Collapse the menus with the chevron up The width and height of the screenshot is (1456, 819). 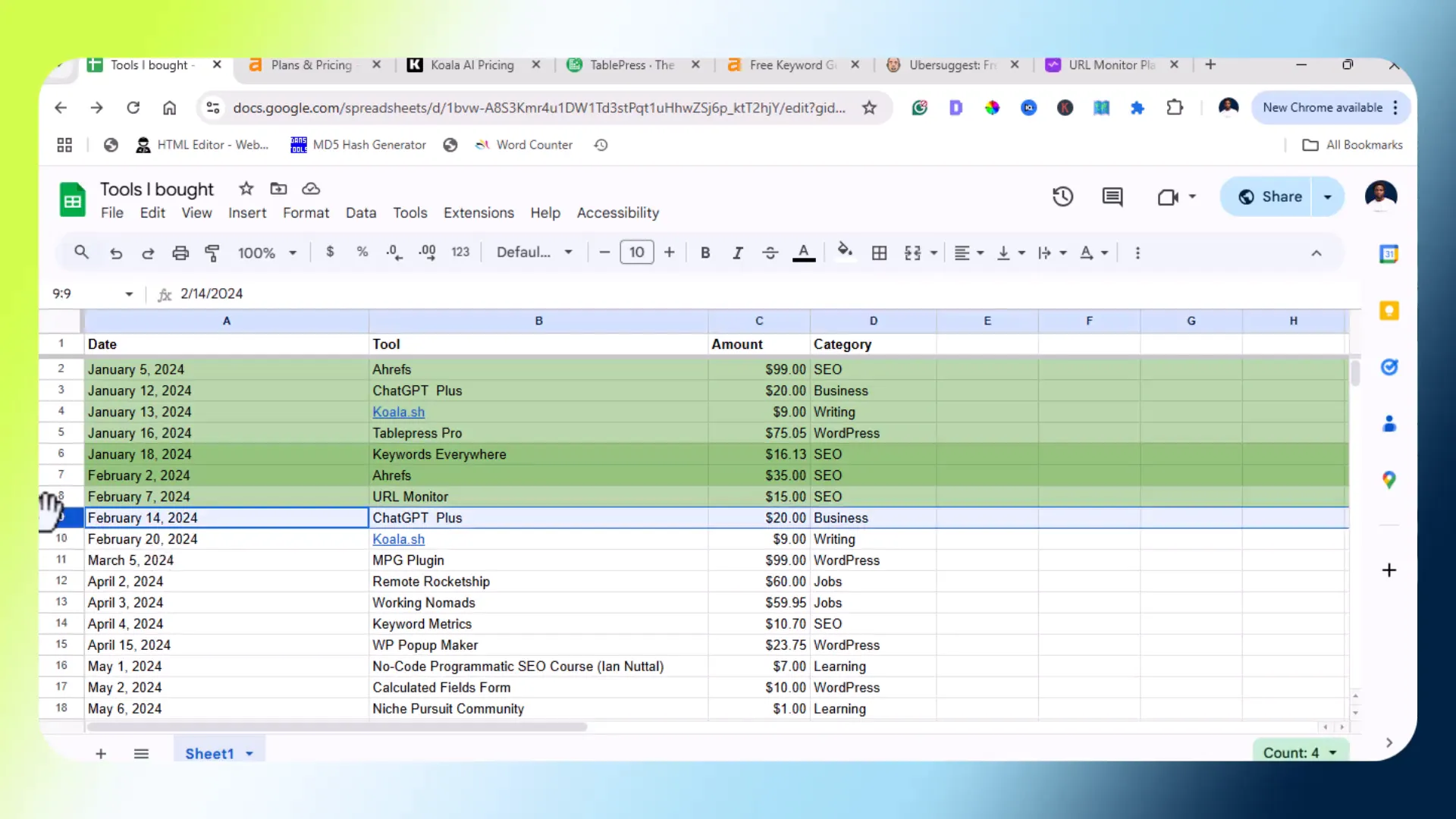point(1316,253)
